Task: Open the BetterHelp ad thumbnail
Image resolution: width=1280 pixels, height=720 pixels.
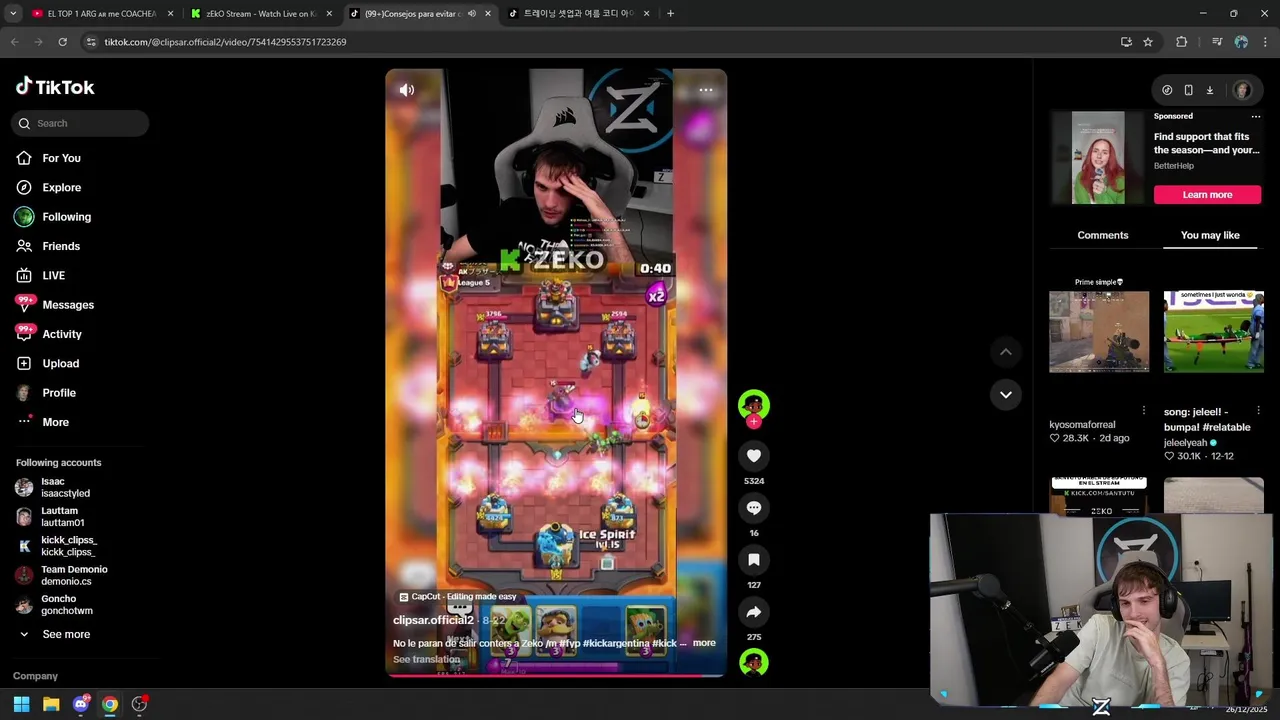Action: (x=1098, y=158)
